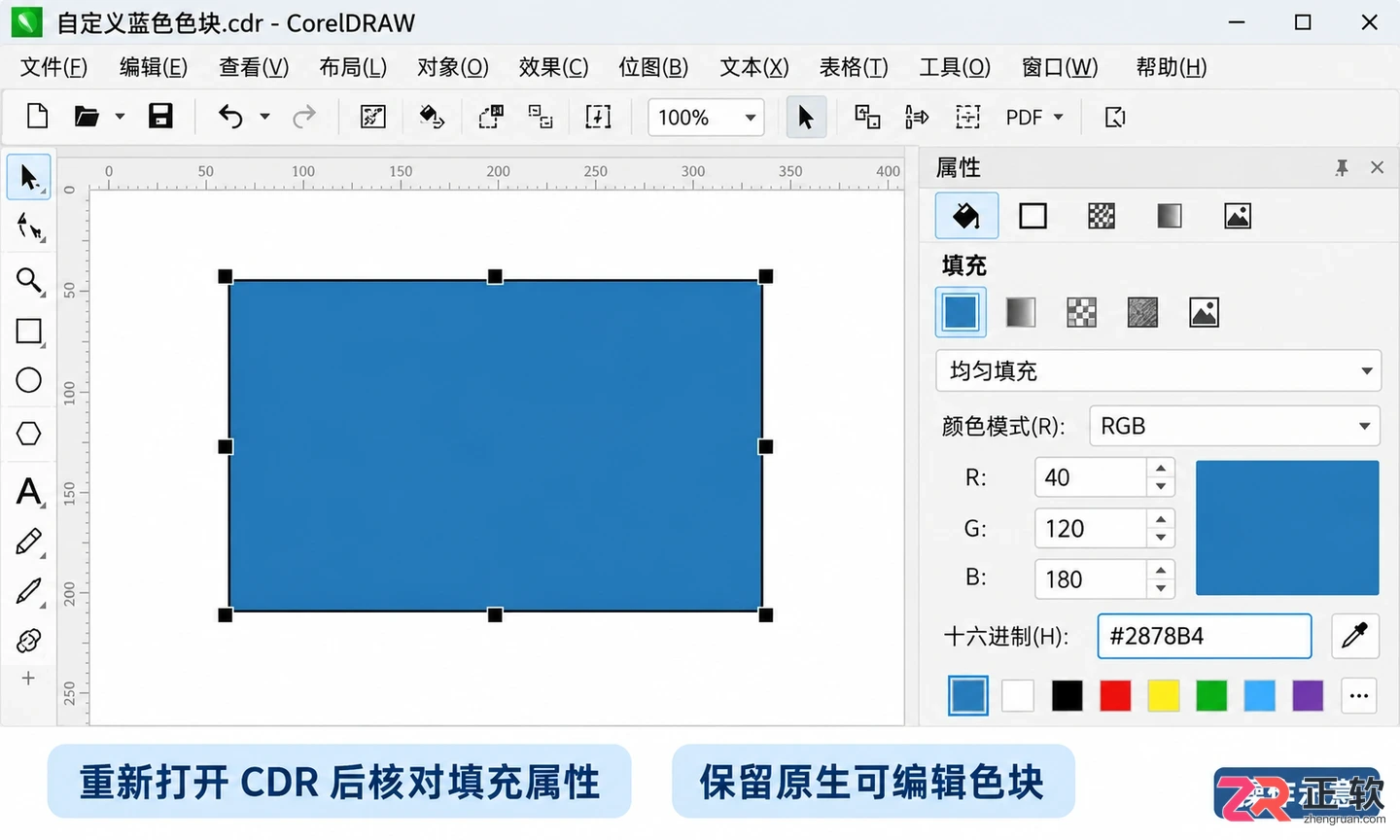The image size is (1400, 840).
Task: Undo the last action
Action: [230, 117]
